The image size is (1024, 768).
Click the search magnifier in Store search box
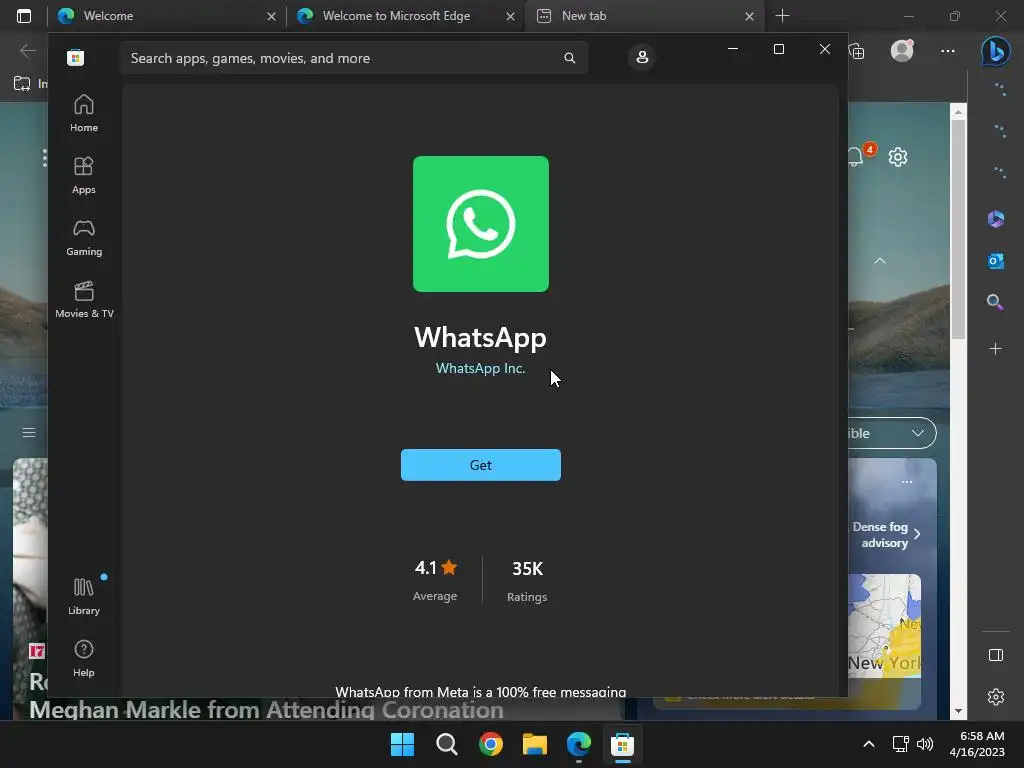click(569, 58)
